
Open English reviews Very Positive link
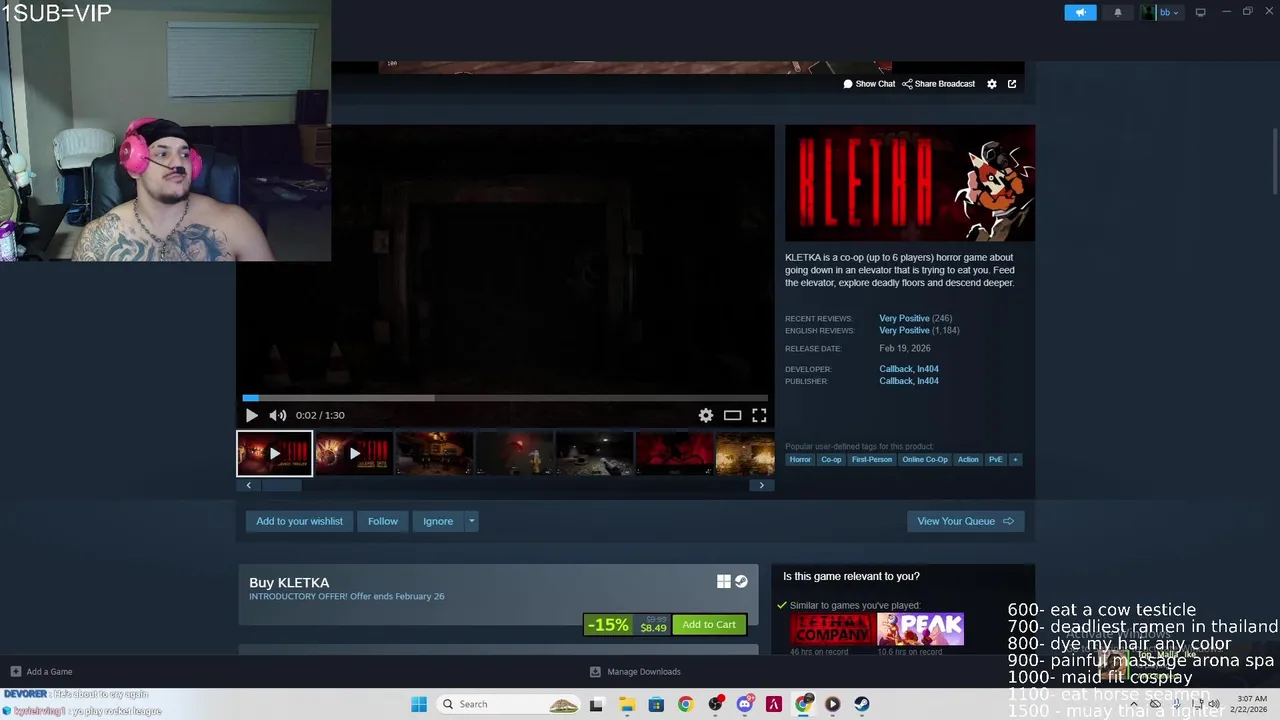pos(904,330)
